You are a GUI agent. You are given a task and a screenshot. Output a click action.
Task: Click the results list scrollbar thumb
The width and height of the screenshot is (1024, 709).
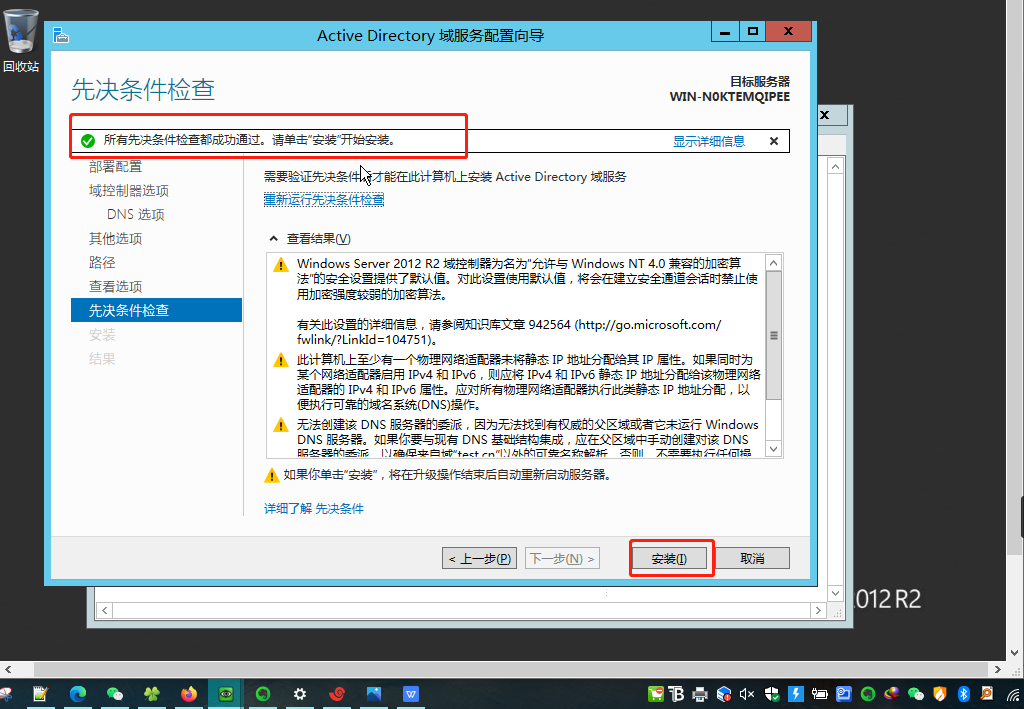(774, 336)
